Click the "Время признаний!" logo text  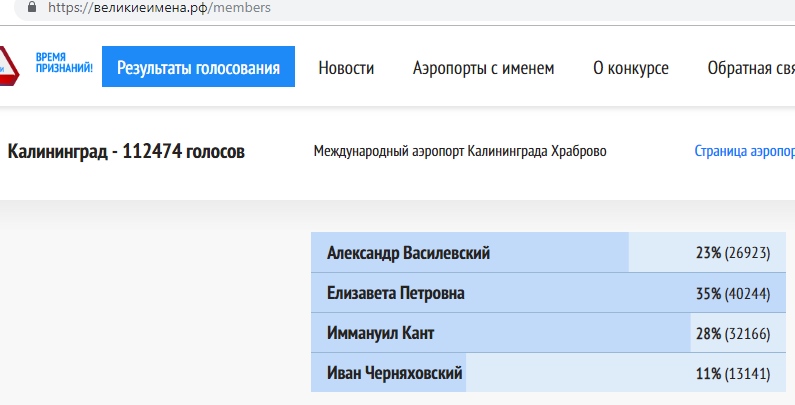[x=64, y=64]
